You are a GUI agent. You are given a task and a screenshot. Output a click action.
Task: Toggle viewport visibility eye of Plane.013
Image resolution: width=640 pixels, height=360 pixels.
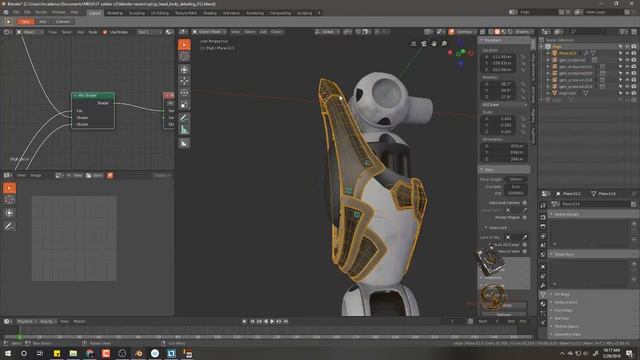[627, 53]
